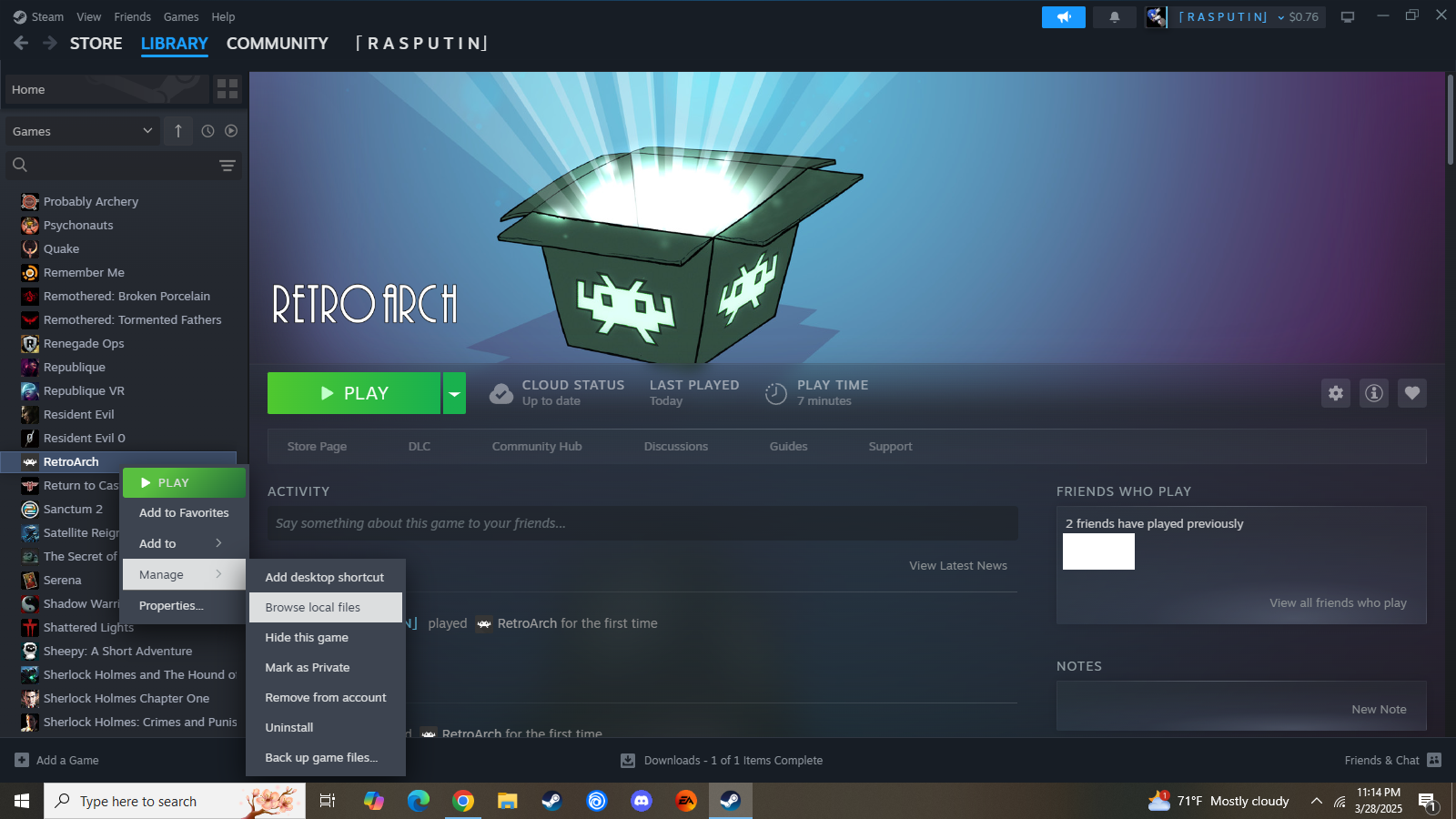Go to the STORE tab
Image resolution: width=1456 pixels, height=819 pixels.
tap(96, 43)
